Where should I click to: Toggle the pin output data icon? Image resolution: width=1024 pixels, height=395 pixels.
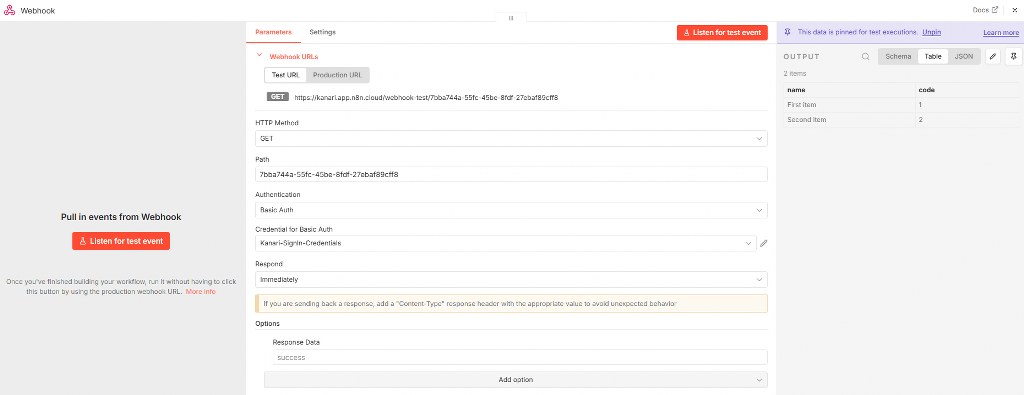click(1013, 57)
